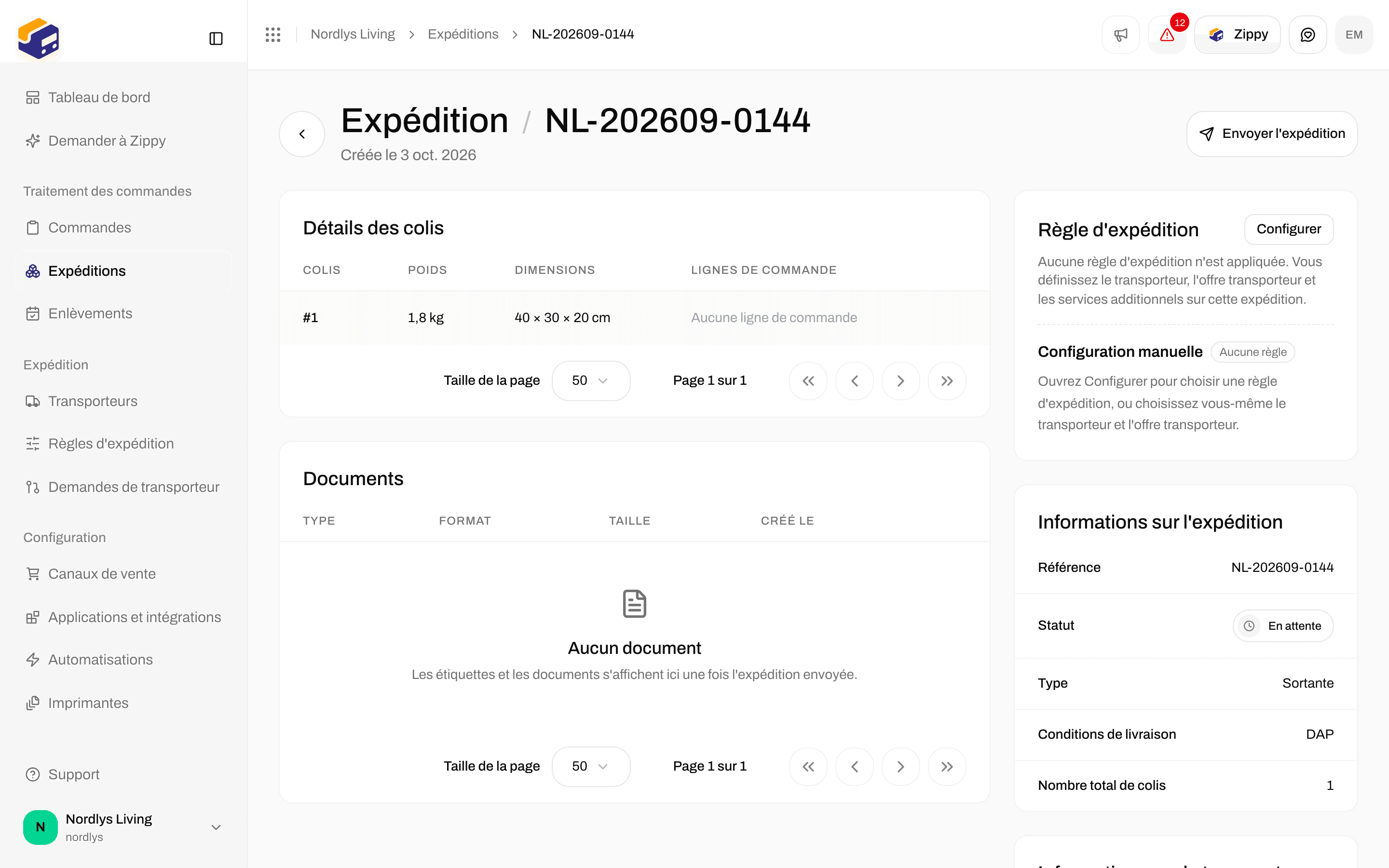Go to first page of Détails des colis
Screen dimensions: 1389x868
coord(808,380)
